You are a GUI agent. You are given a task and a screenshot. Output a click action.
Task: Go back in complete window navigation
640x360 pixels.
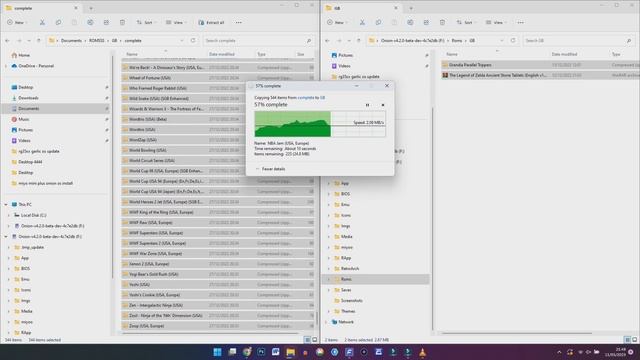7,40
